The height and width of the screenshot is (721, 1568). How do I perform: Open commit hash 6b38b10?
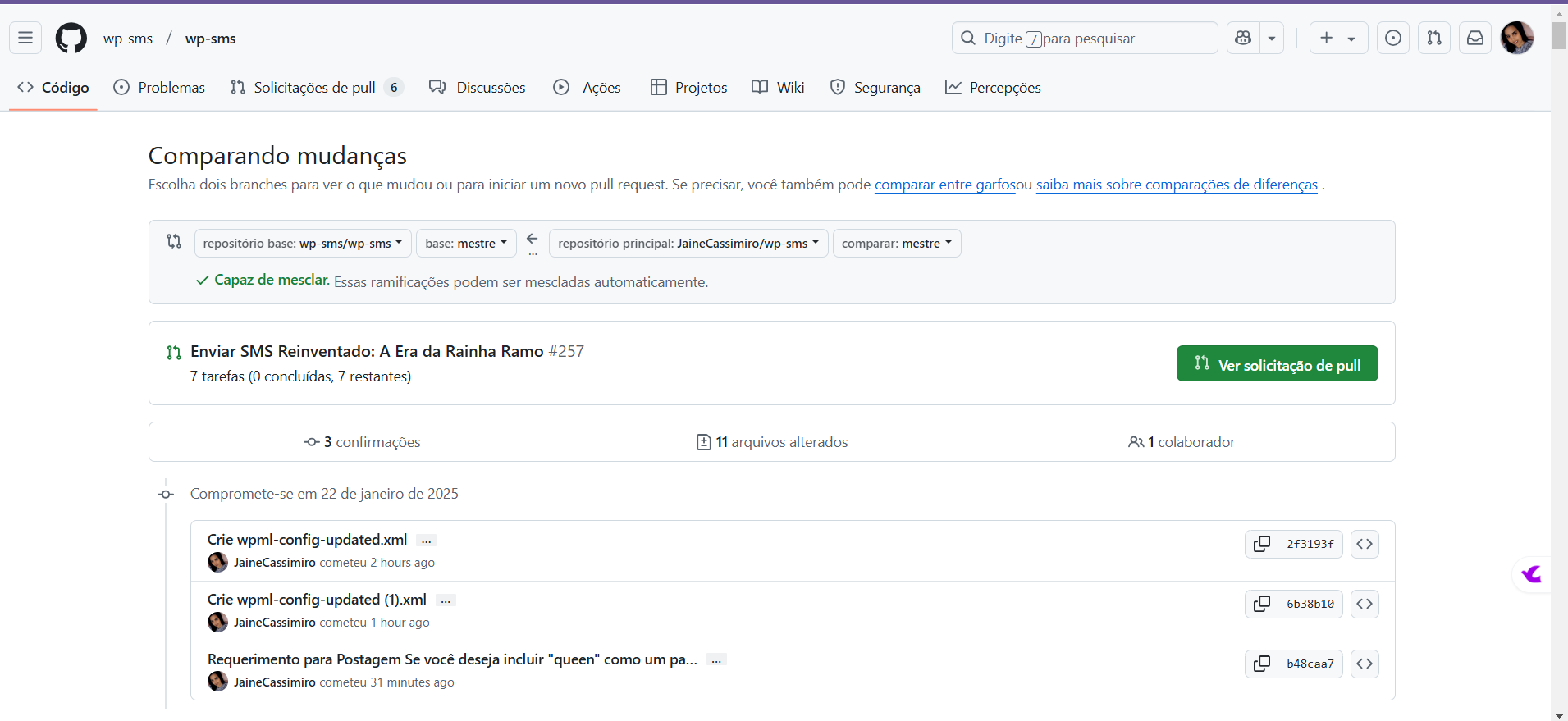1310,604
